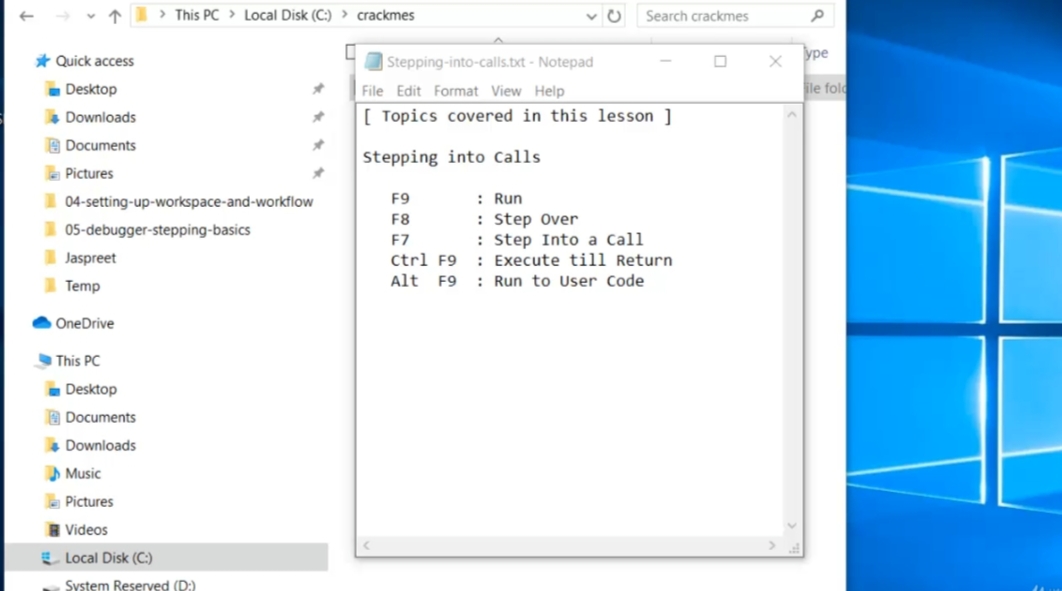Open the recent locations chevron
Screen dimensions: 1062x591
(x=90, y=15)
